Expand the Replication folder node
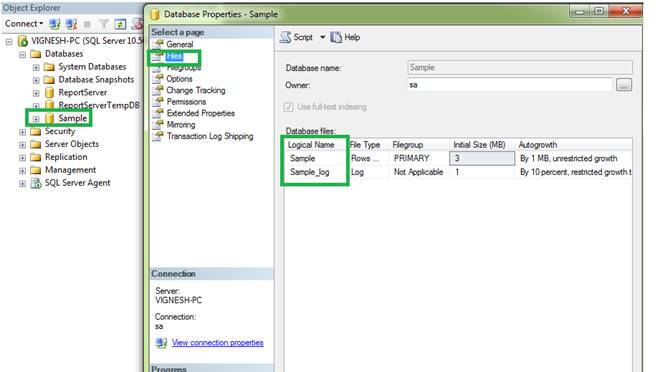Viewport: 660px width, 372px height. pos(22,158)
